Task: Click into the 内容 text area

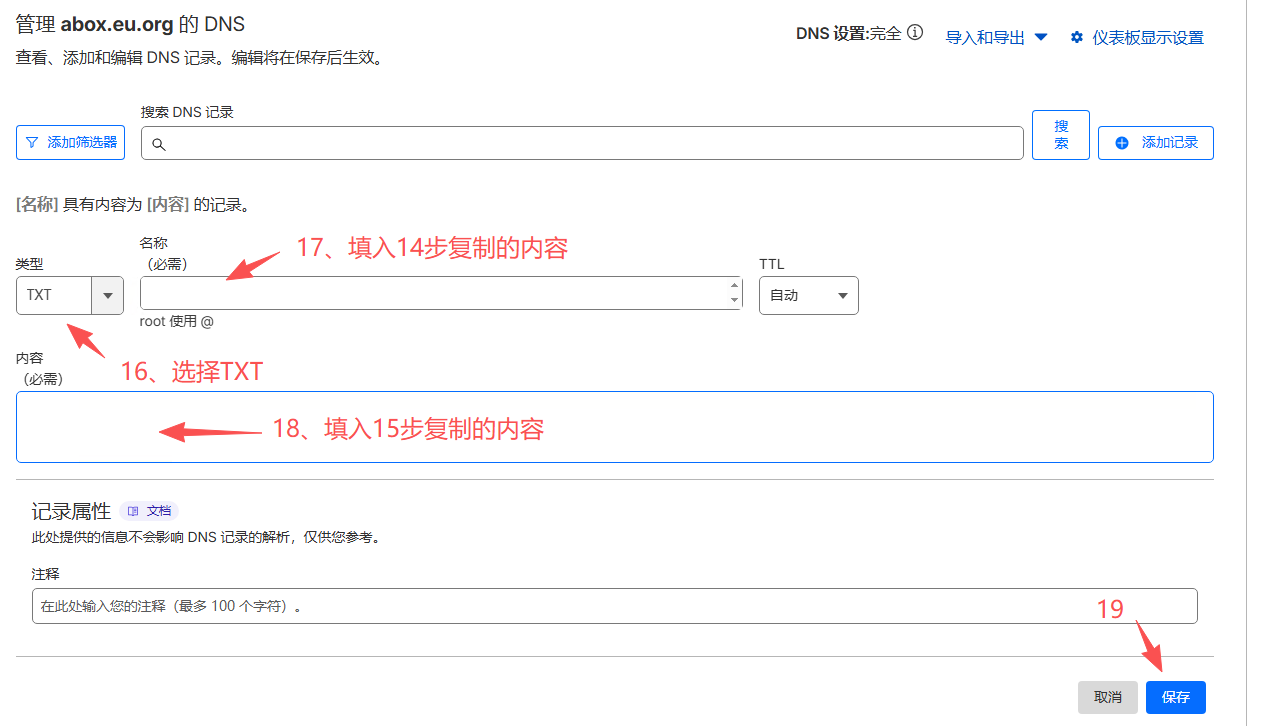Action: tap(614, 427)
